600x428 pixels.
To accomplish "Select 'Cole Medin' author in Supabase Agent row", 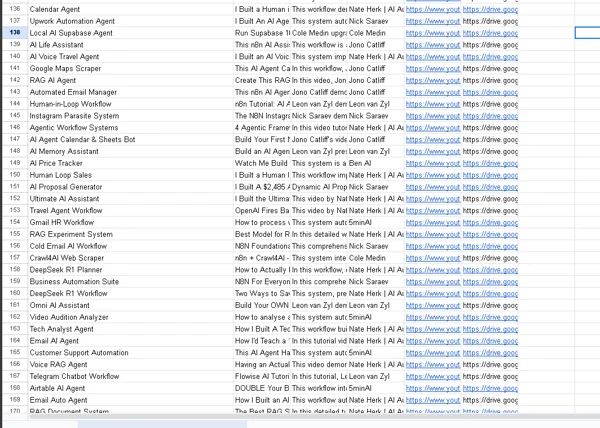I will (x=376, y=33).
